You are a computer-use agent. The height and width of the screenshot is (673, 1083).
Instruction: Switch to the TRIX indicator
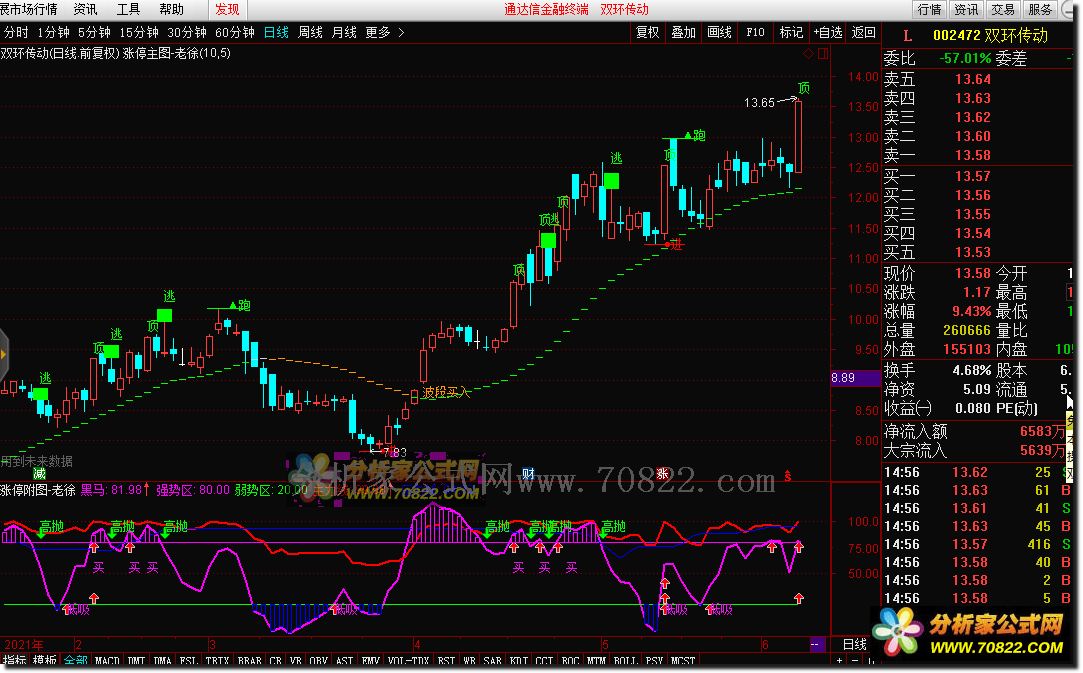pyautogui.click(x=218, y=661)
